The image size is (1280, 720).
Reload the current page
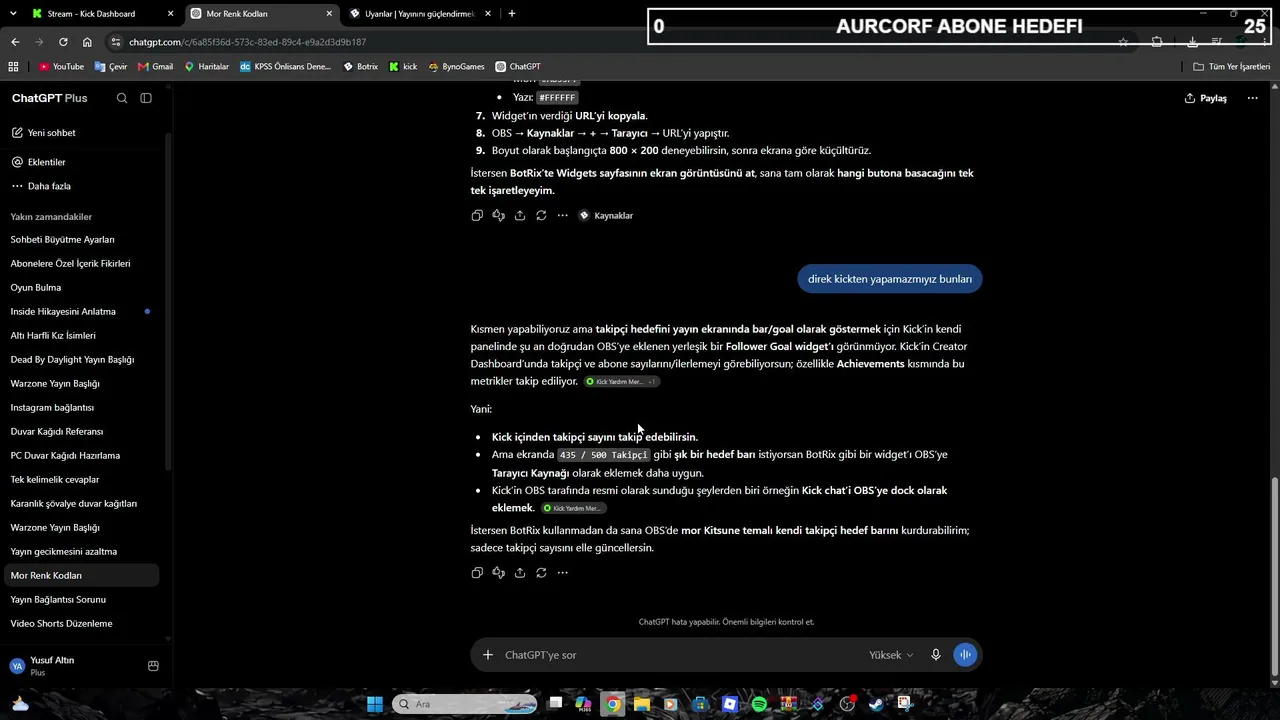[x=63, y=42]
